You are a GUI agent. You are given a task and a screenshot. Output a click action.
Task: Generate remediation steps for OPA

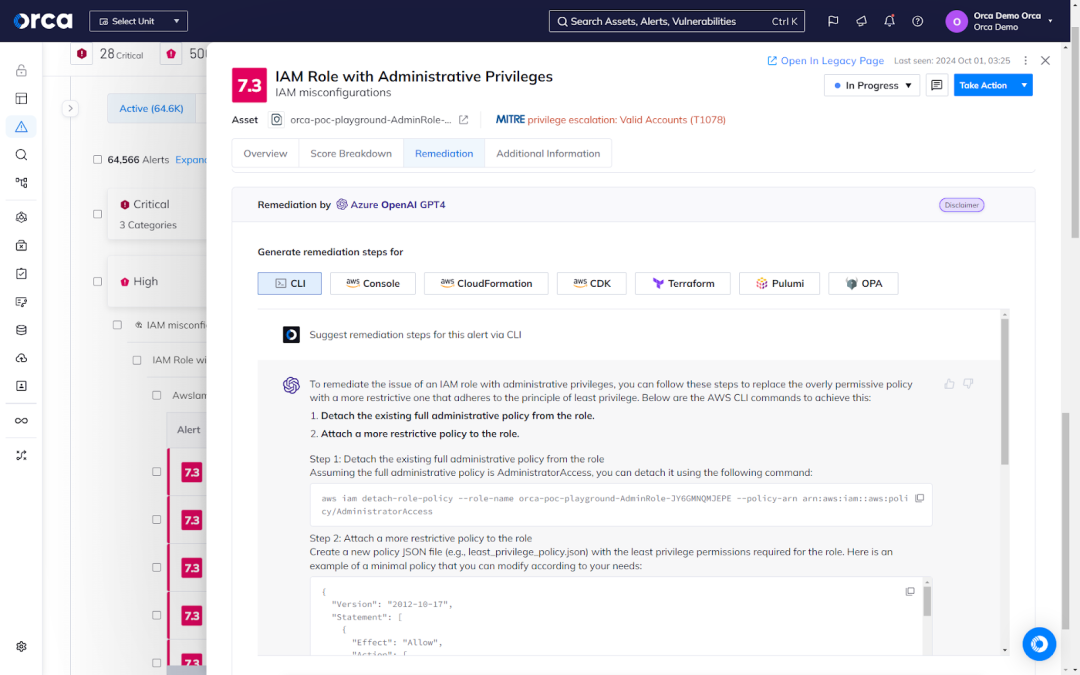click(x=864, y=283)
